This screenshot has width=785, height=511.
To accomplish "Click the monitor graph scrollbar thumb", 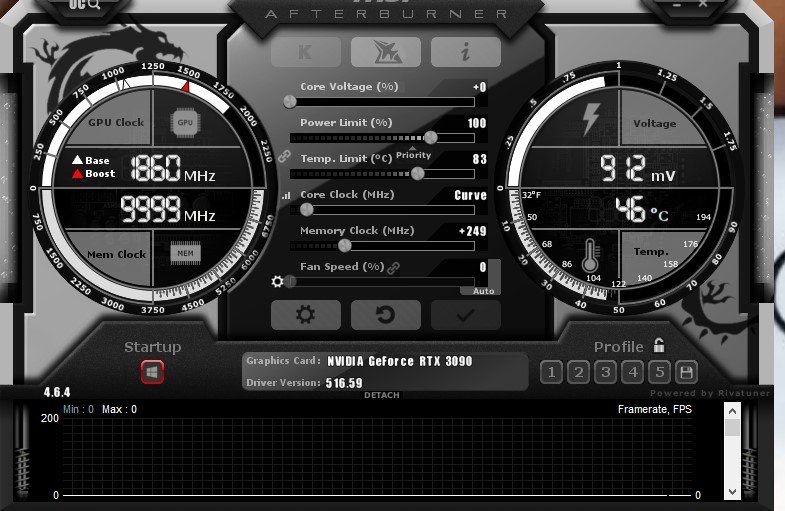I will tap(732, 428).
